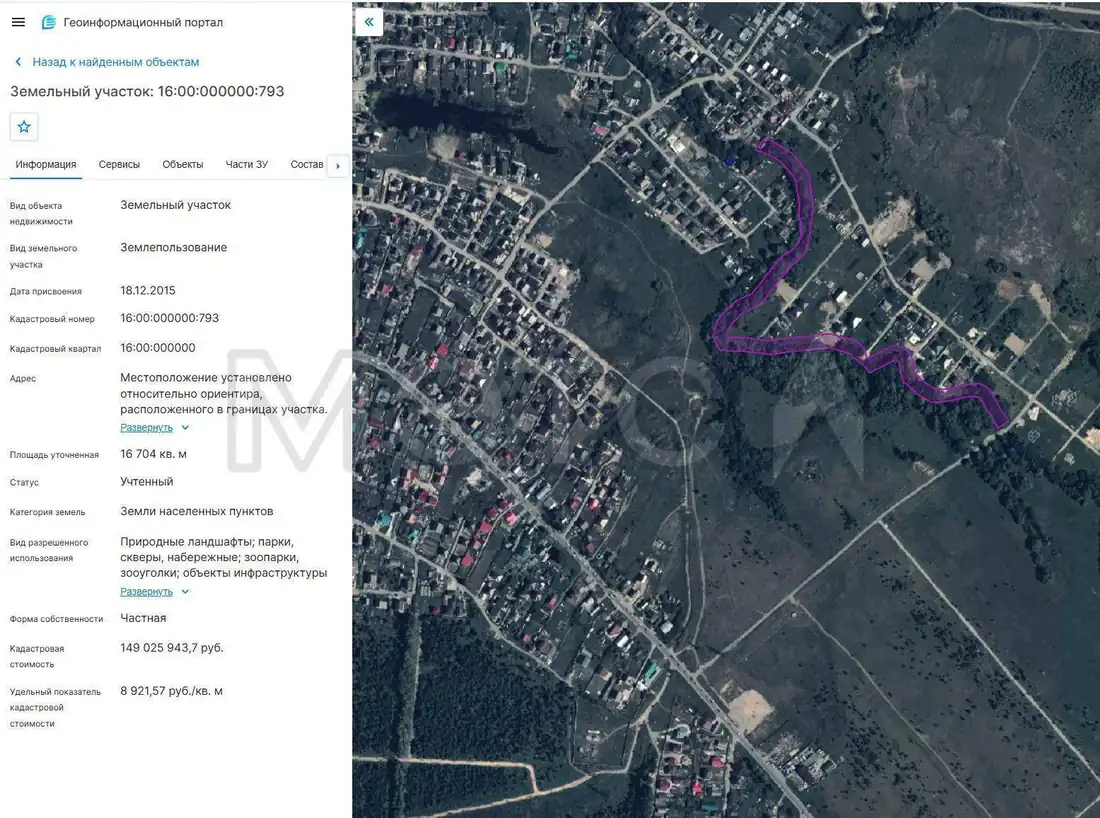
Task: Select the Информация tab
Action: pos(46,164)
